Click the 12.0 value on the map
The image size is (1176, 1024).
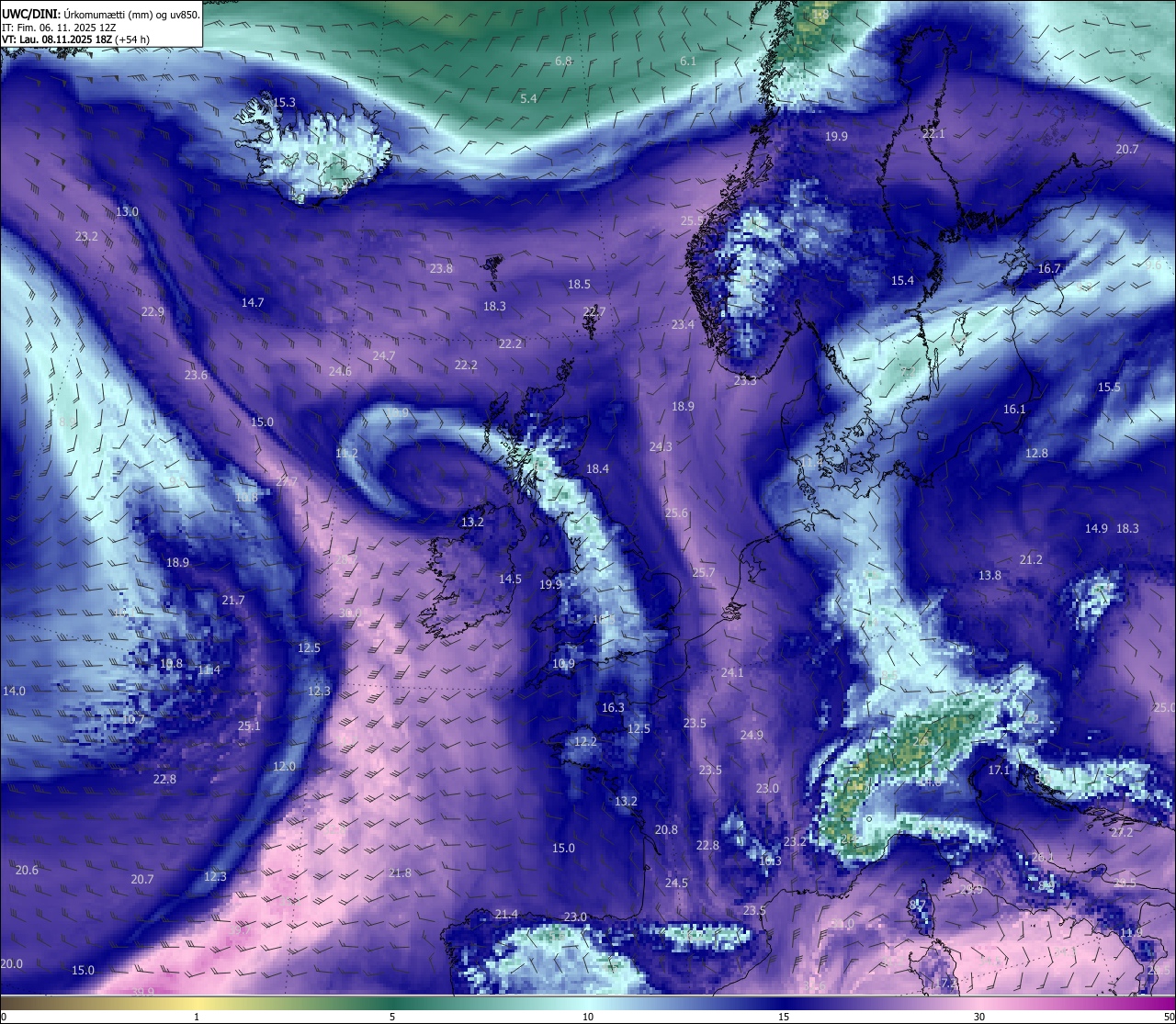(284, 766)
